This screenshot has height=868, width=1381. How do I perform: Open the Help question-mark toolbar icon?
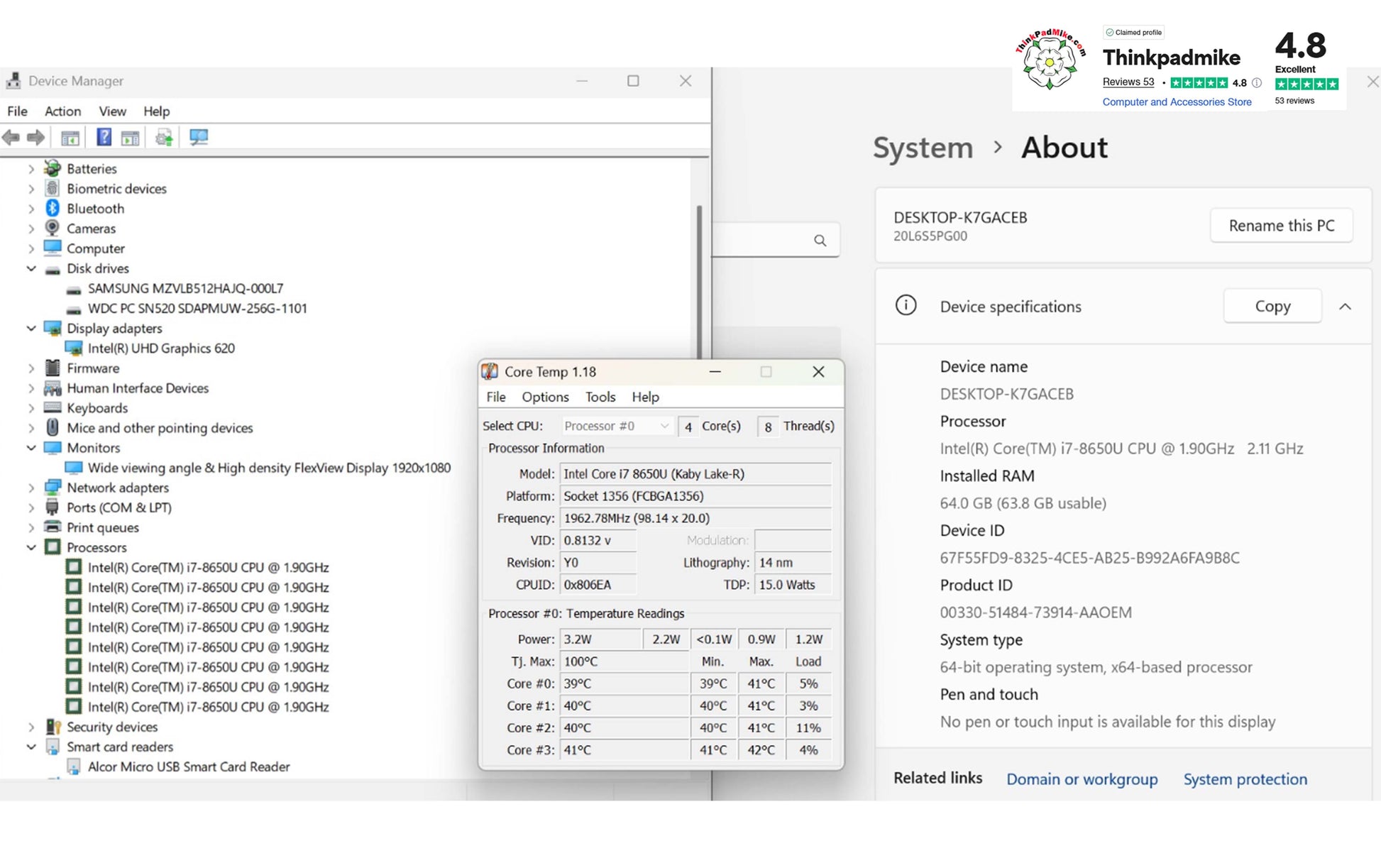pos(104,137)
